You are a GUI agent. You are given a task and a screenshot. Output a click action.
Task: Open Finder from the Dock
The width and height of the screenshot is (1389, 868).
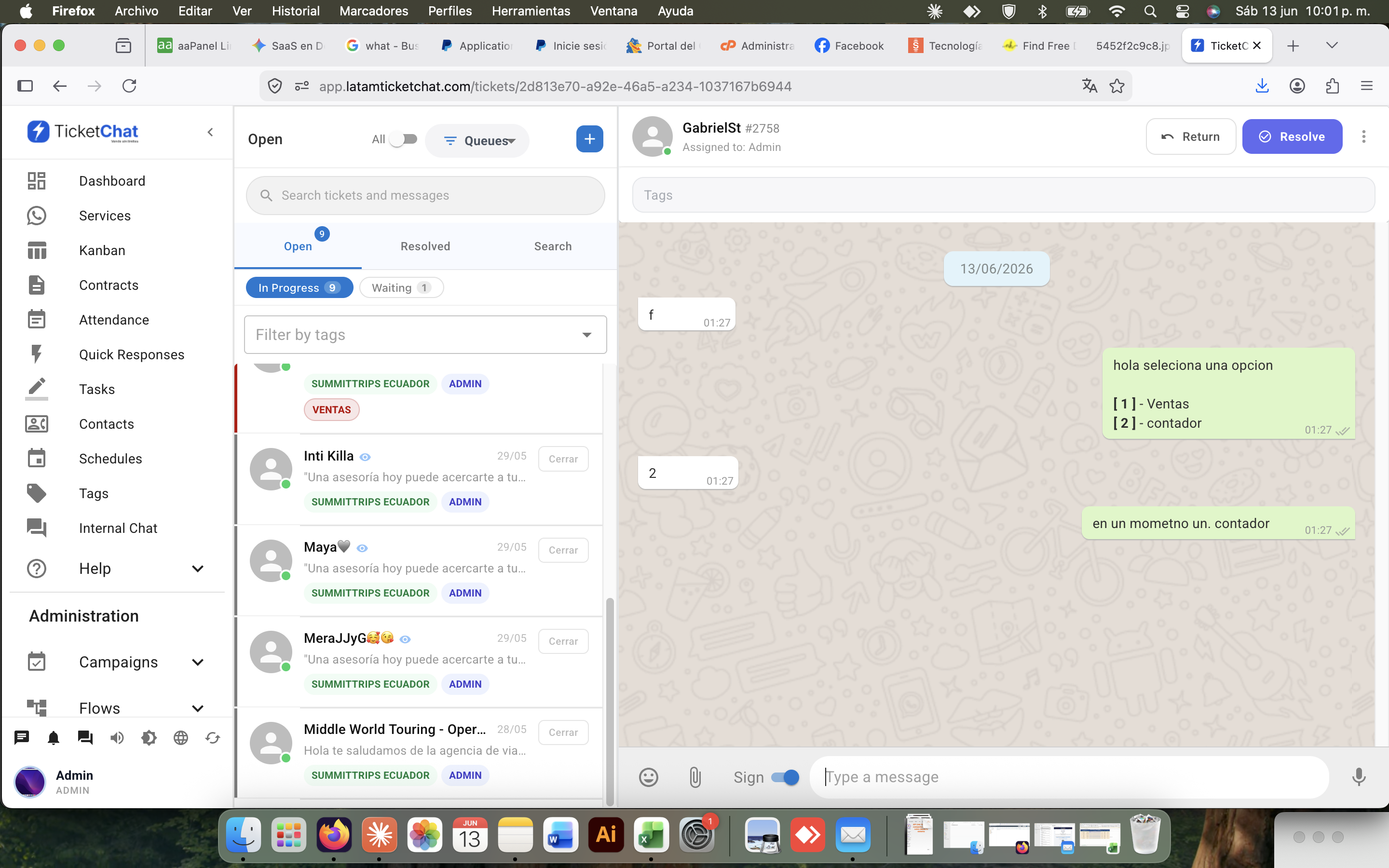click(244, 835)
